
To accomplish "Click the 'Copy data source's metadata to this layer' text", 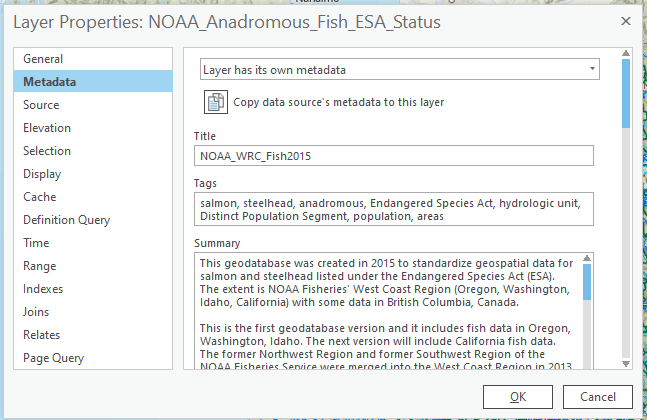I will click(x=338, y=102).
